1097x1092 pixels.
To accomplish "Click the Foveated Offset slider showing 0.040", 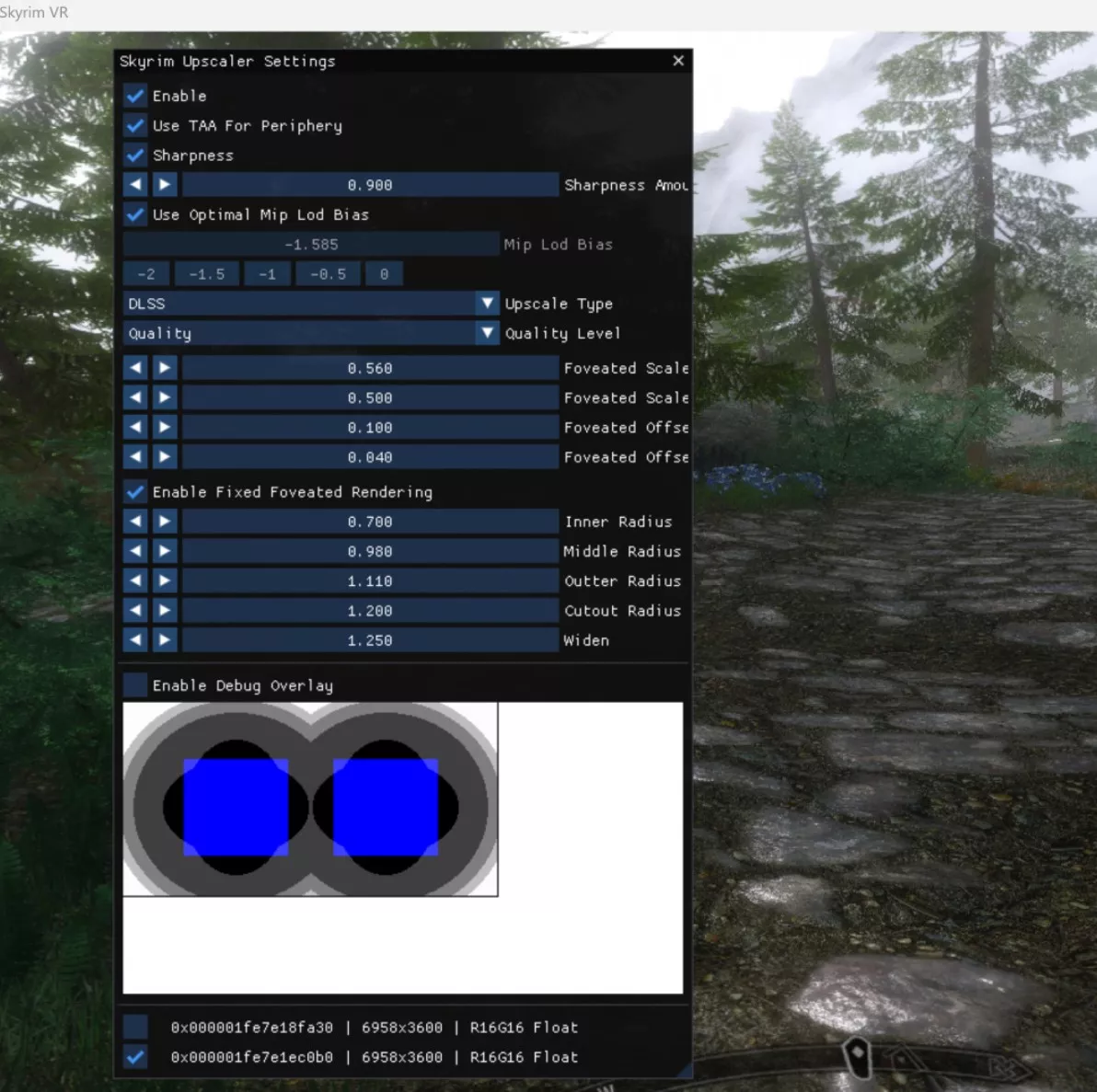I will 370,457.
